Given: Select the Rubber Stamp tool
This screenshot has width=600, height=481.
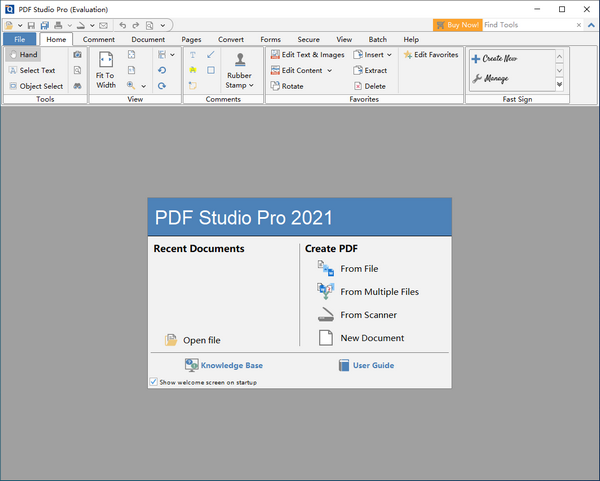Looking at the screenshot, I should (240, 72).
